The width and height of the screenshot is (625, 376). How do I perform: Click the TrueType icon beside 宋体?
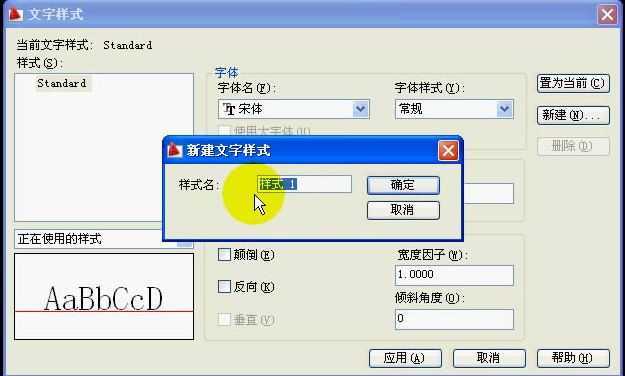[x=229, y=109]
